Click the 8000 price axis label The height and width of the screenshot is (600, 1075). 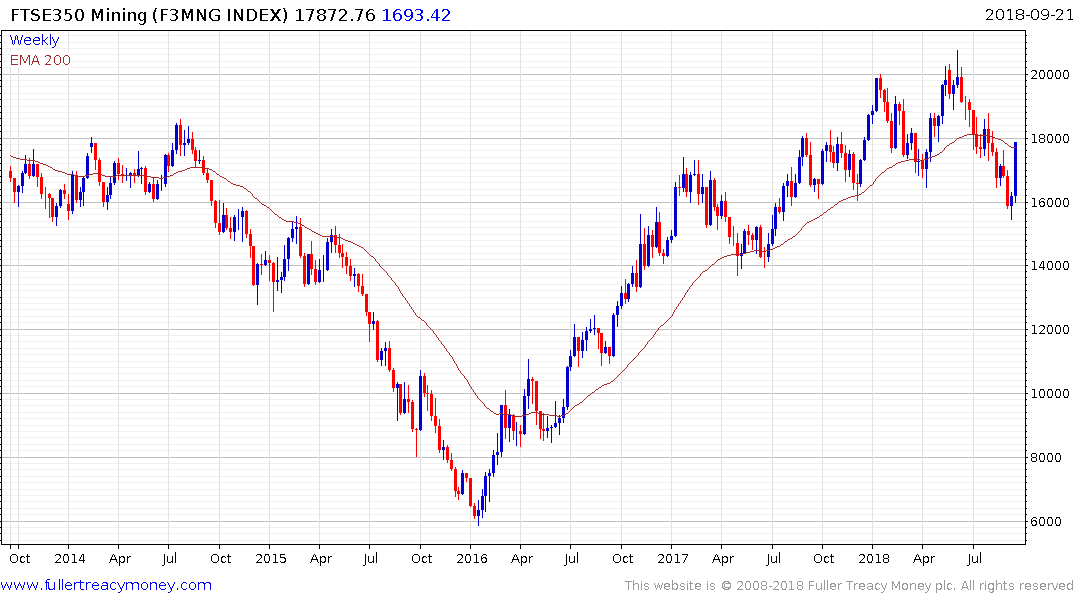coord(1048,458)
